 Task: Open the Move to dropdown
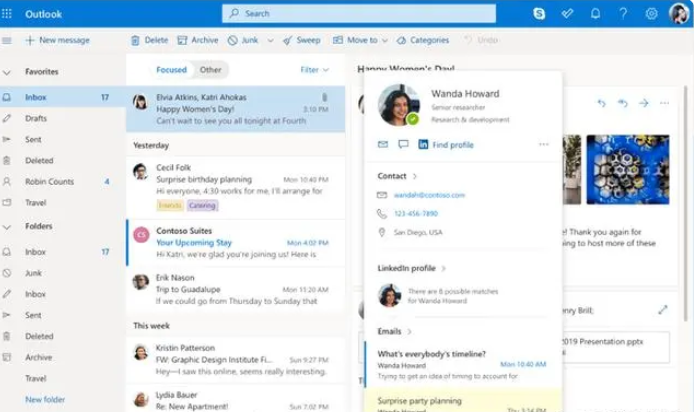(360, 40)
